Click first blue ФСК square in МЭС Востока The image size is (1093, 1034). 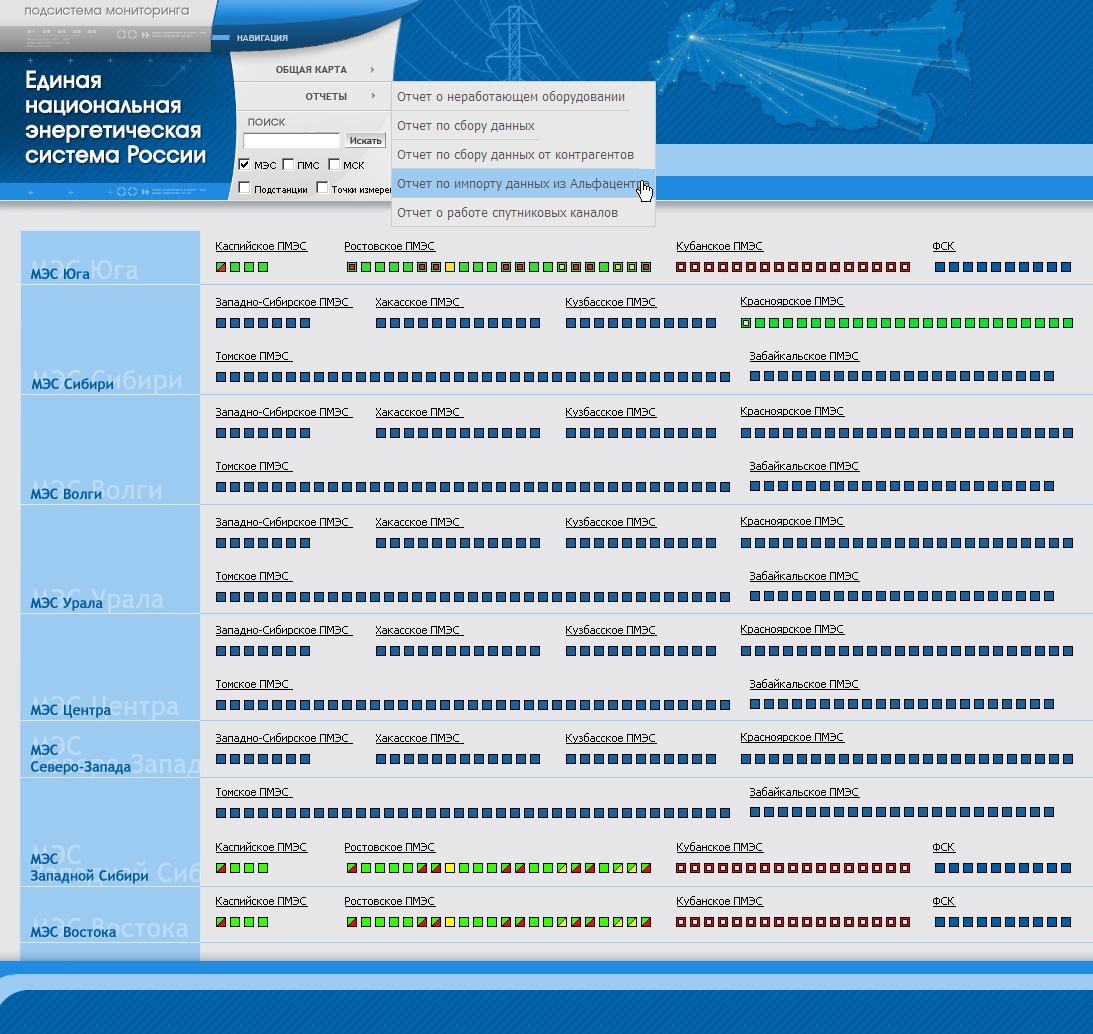[x=940, y=922]
